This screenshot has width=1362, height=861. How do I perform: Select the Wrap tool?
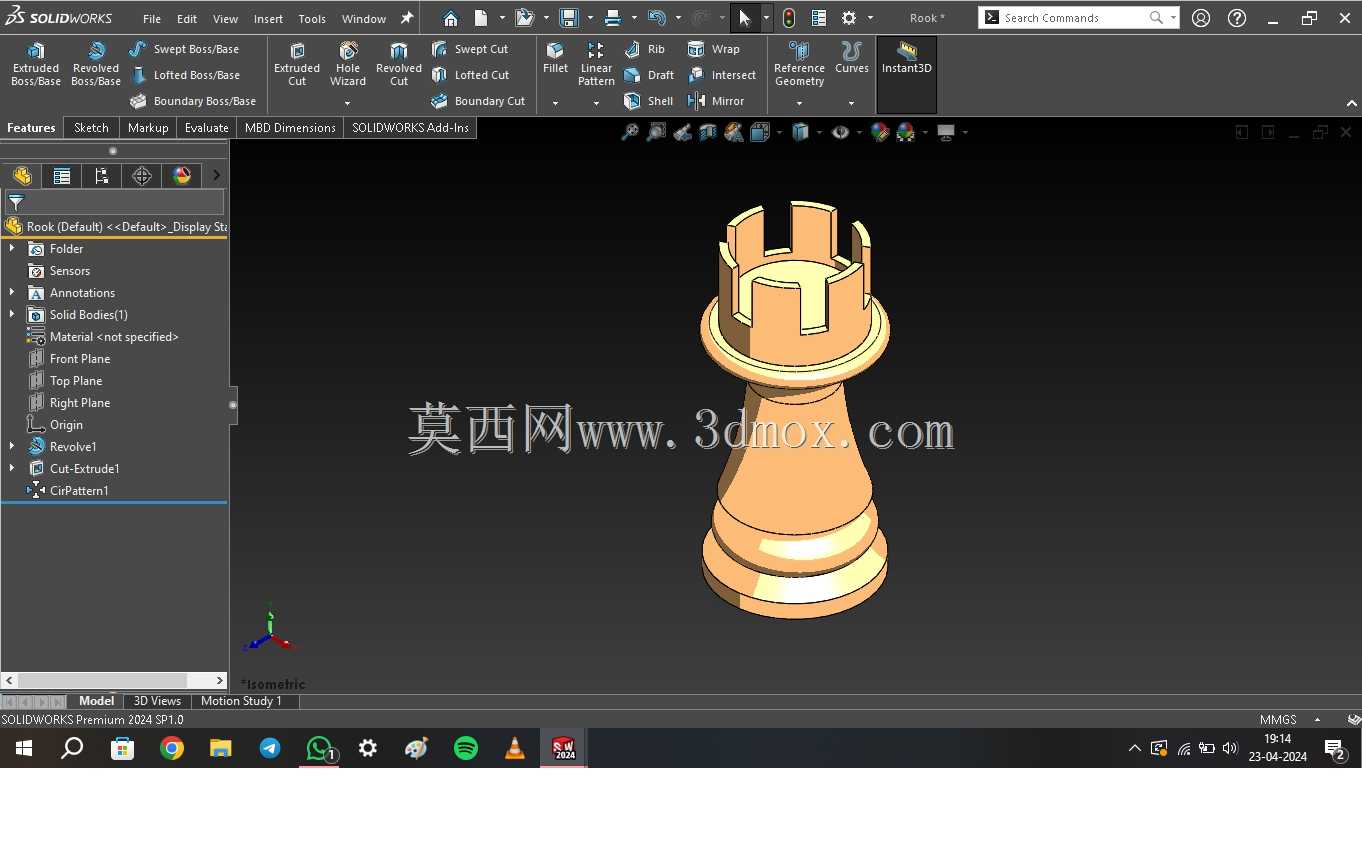pyautogui.click(x=713, y=49)
